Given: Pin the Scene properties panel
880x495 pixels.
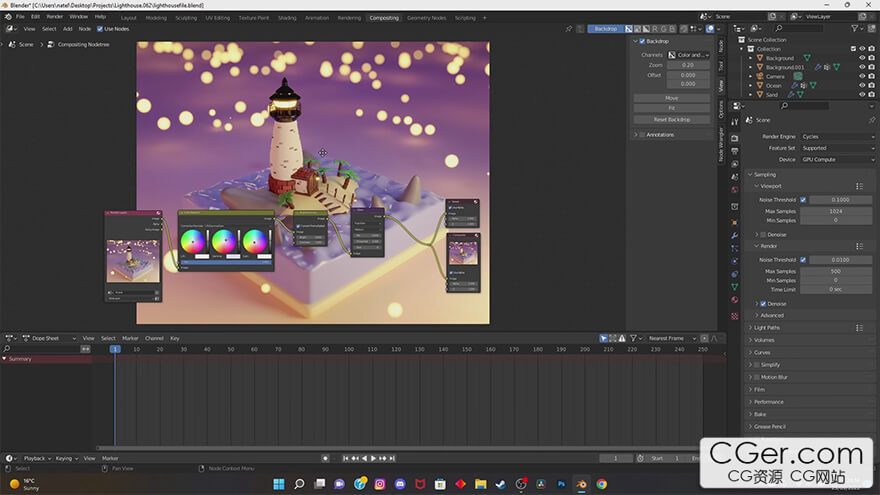Looking at the screenshot, I should tap(872, 120).
